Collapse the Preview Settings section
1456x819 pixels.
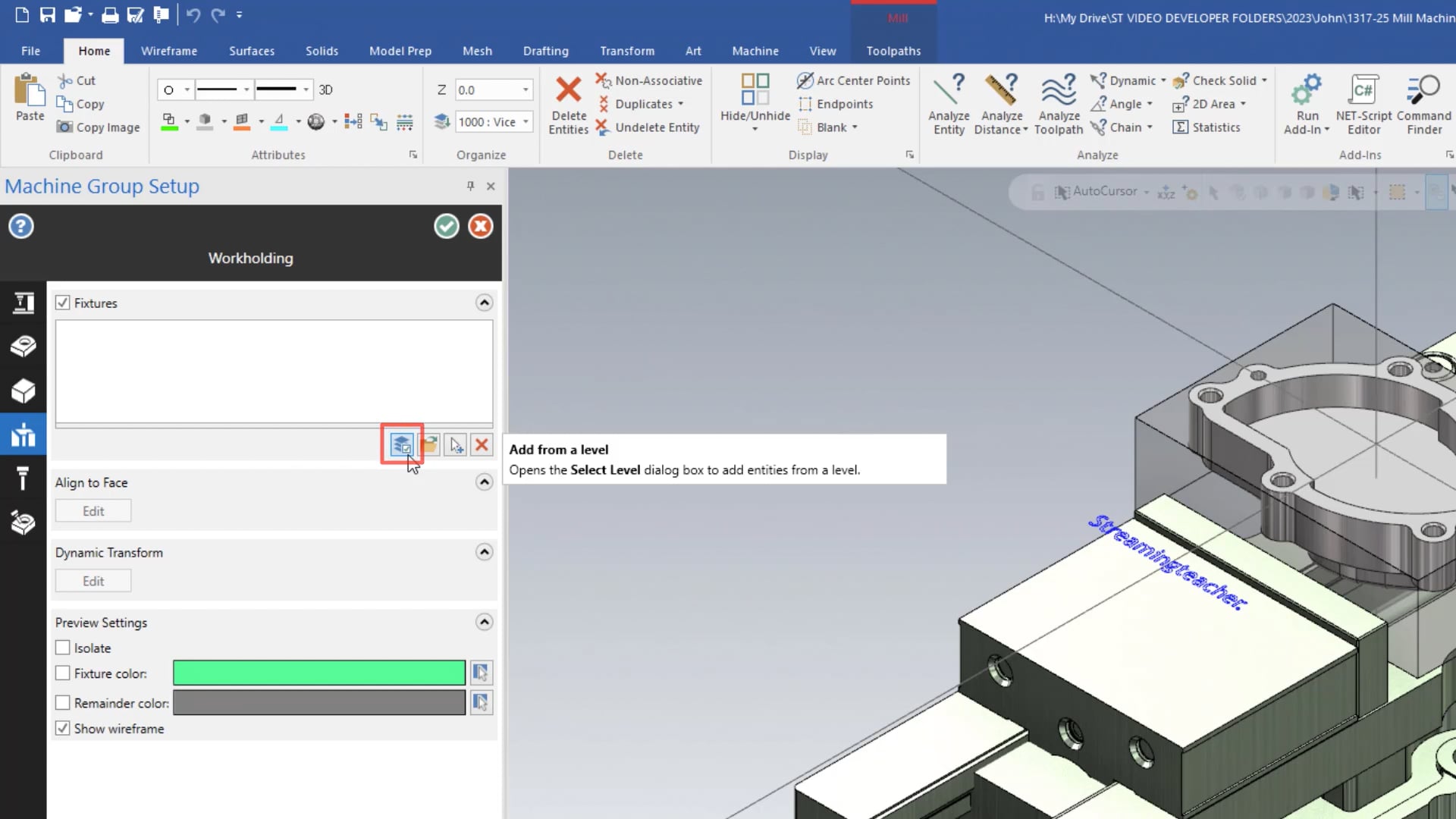tap(484, 621)
